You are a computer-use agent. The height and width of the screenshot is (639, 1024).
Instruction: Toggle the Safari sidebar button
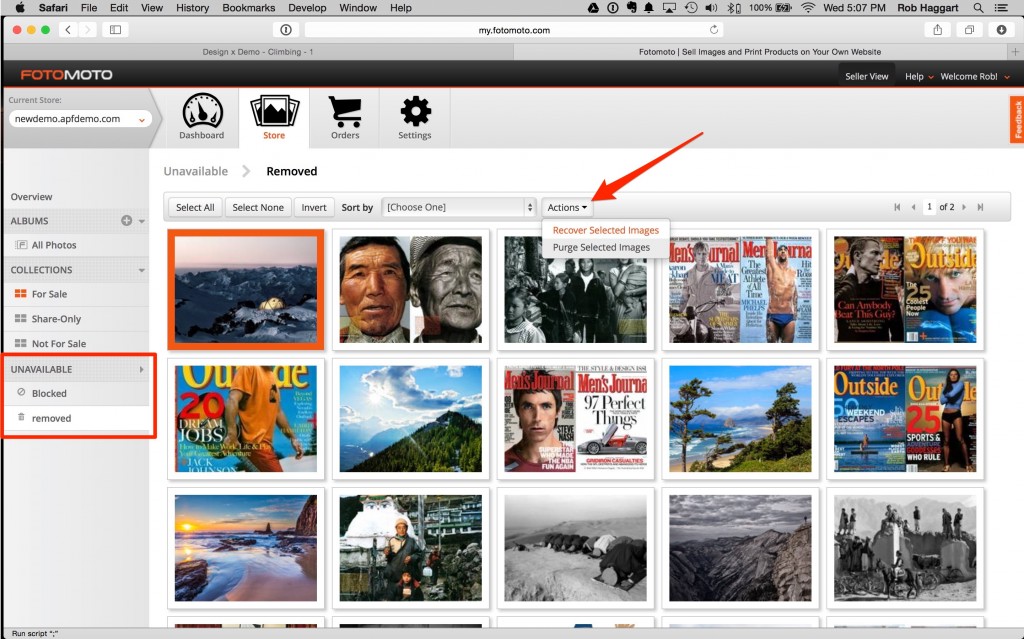[x=116, y=29]
